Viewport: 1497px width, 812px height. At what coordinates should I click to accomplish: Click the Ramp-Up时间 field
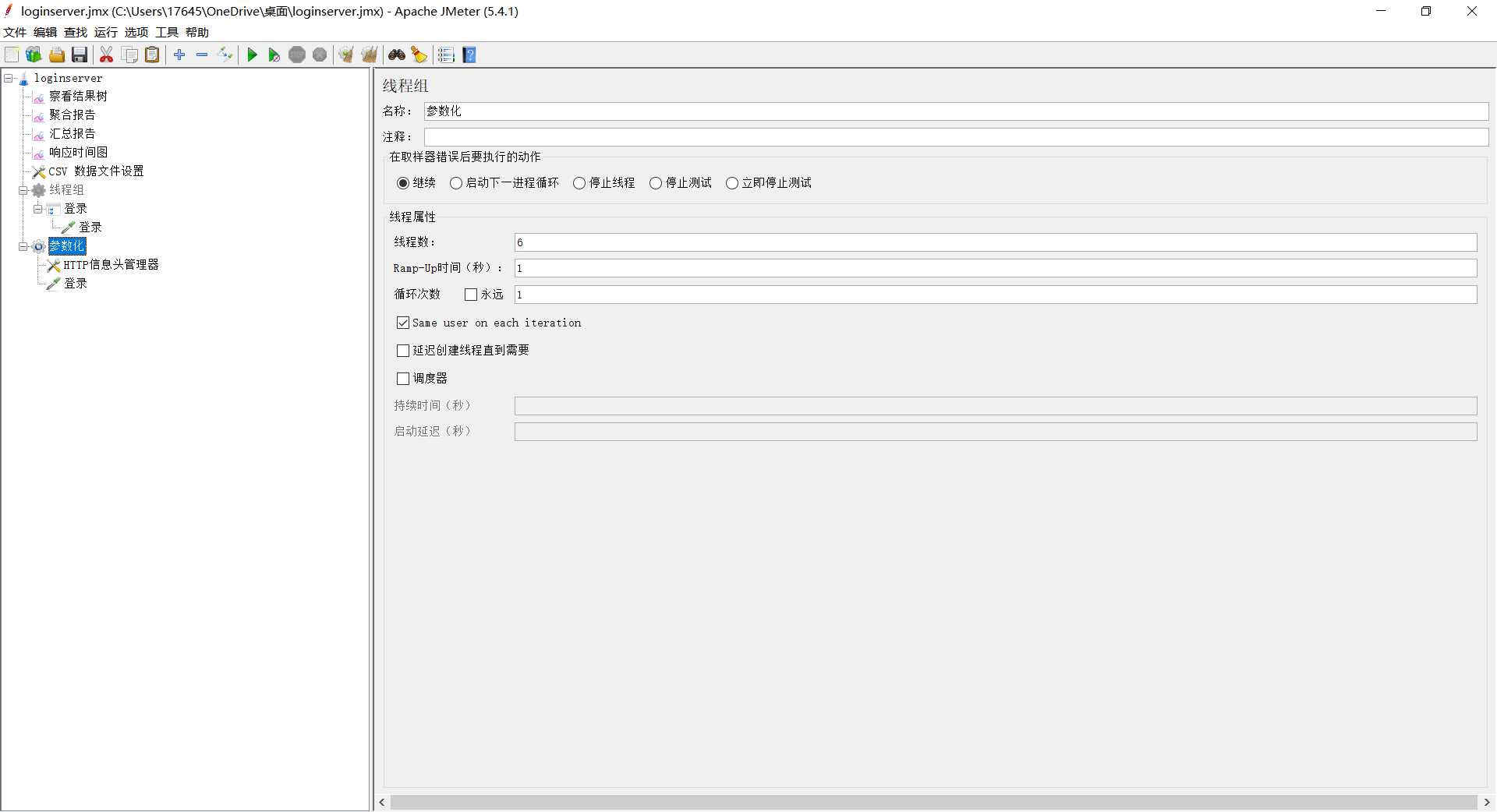coord(996,268)
